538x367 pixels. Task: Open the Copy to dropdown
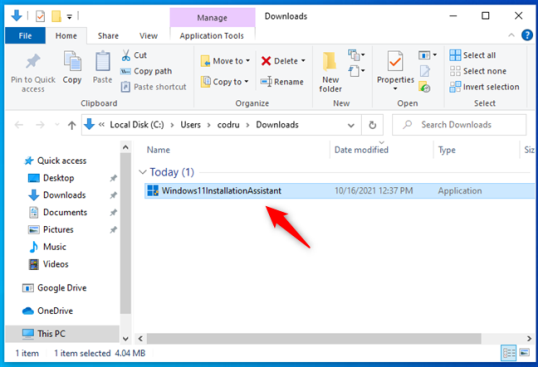pos(224,82)
